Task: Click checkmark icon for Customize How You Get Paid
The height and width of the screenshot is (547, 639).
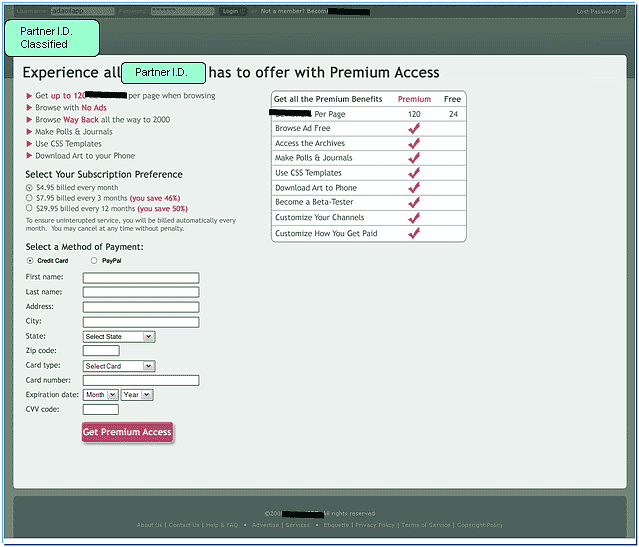Action: coord(414,233)
